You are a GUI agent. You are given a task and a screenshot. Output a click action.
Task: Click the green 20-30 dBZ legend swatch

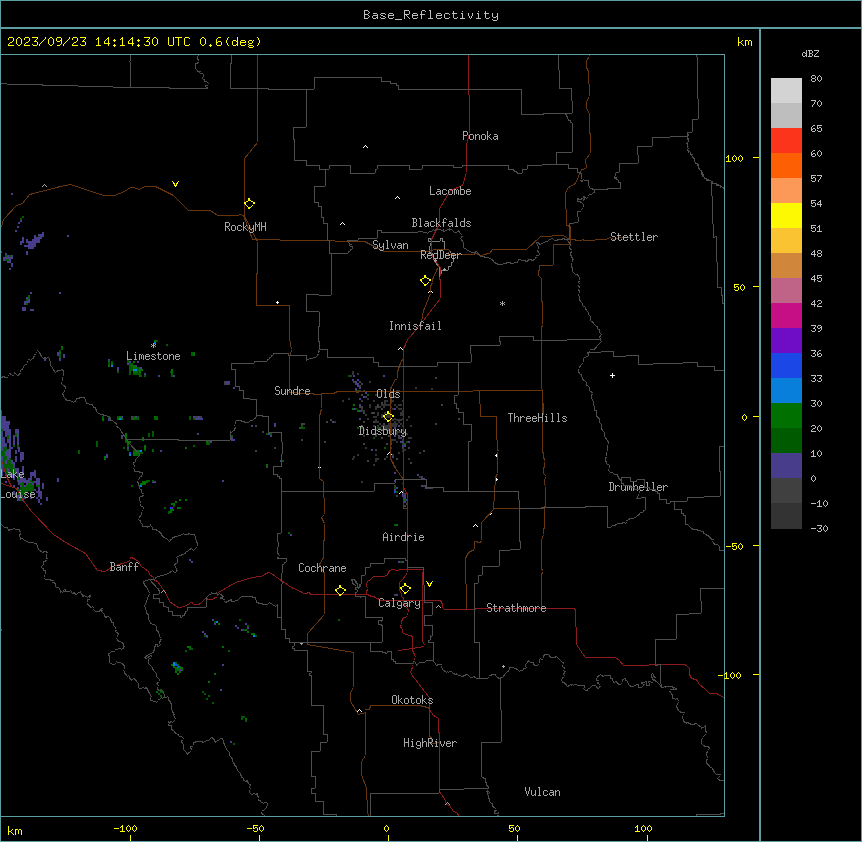786,416
